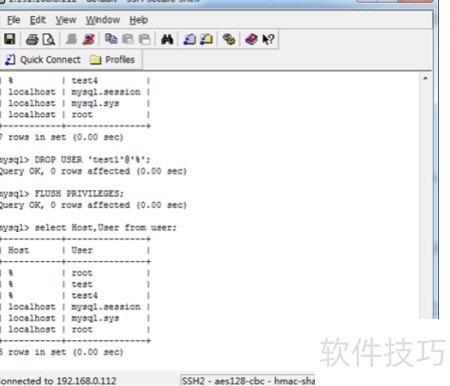Open a New File Transfer Window icon
Viewport: 450px width, 386px height.
click(206, 39)
